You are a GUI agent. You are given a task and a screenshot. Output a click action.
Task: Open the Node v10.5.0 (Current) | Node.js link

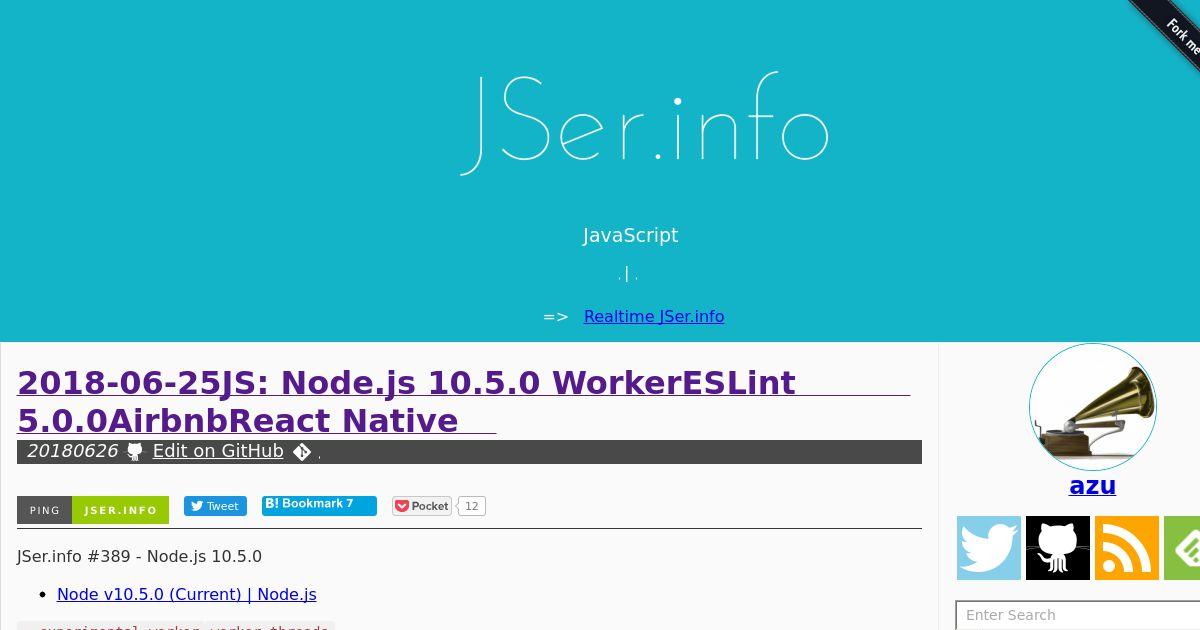coord(187,594)
